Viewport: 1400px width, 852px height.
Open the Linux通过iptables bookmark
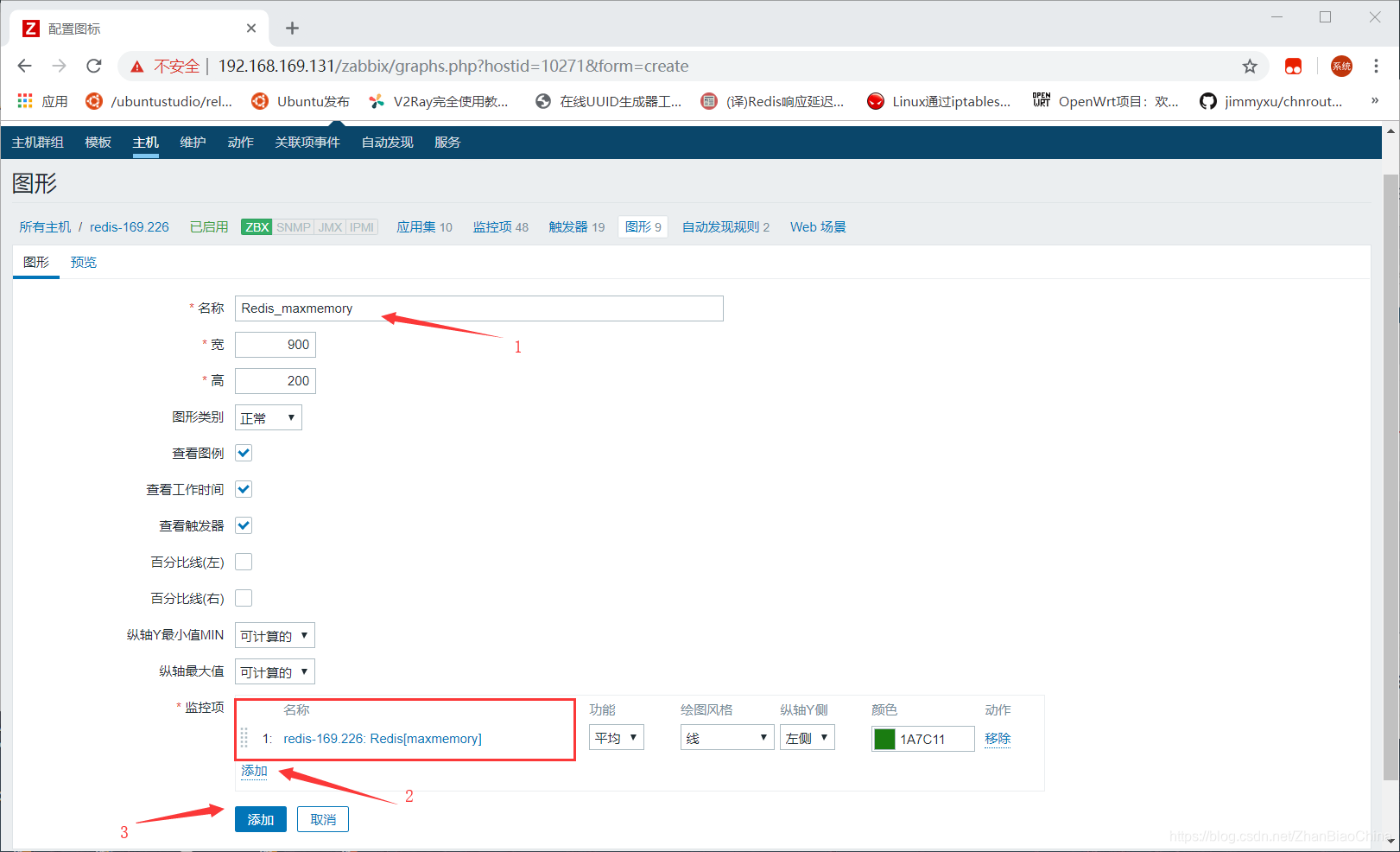pos(939,101)
